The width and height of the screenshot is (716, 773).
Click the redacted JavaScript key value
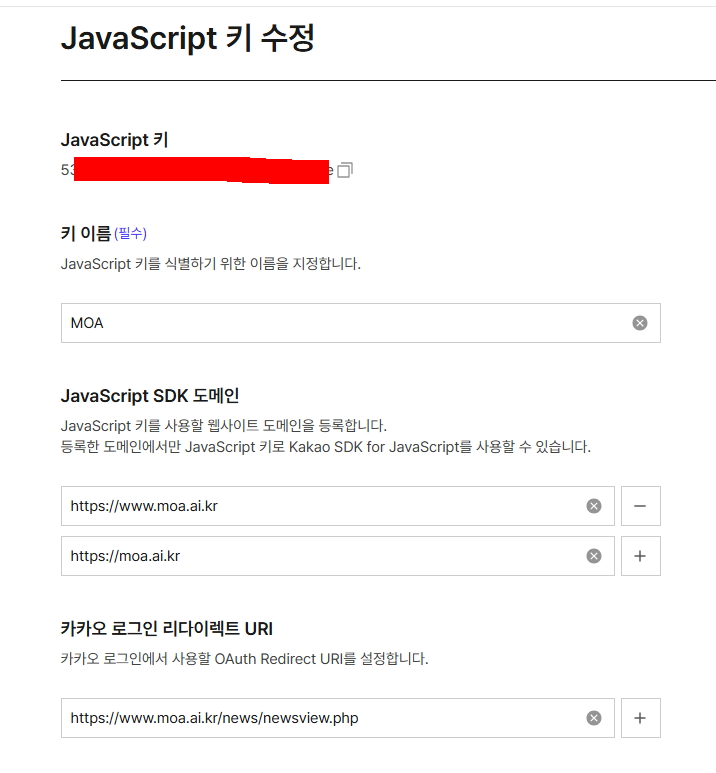click(x=200, y=171)
